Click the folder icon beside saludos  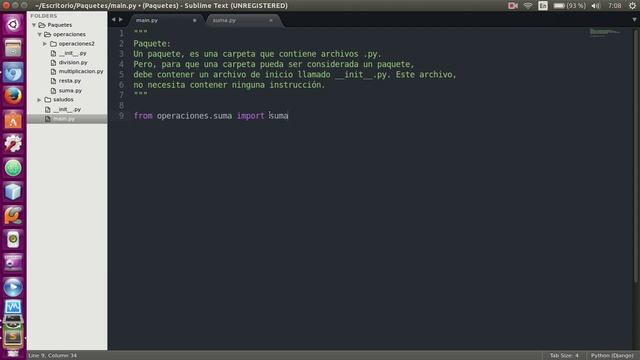tap(48, 100)
